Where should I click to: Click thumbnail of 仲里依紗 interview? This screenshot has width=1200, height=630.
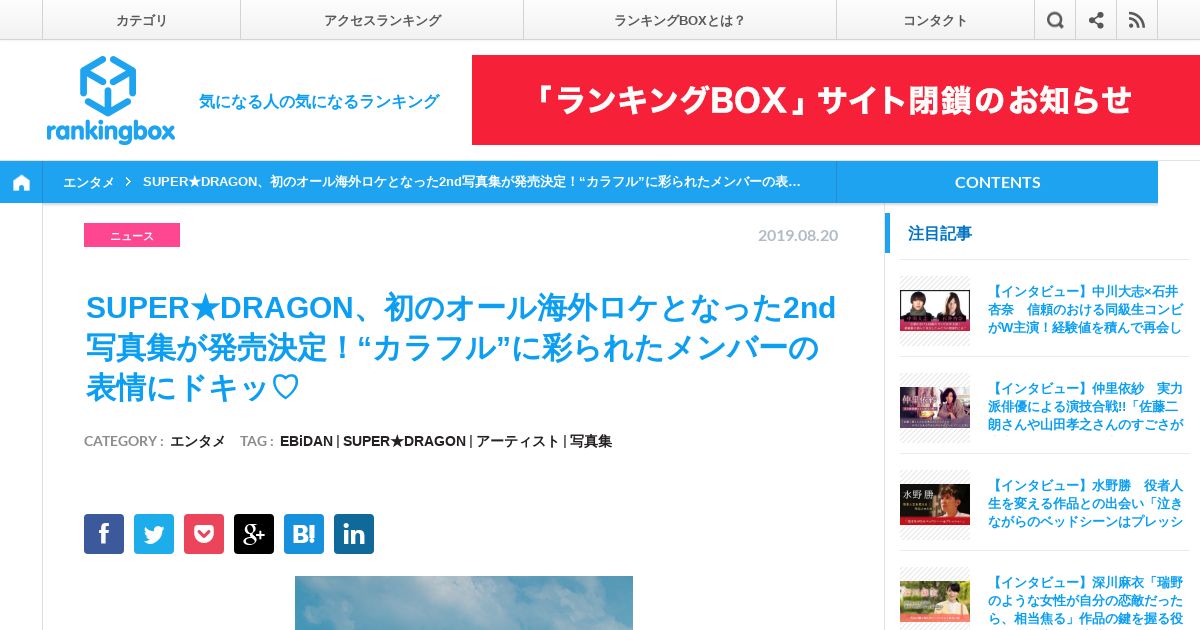935,407
